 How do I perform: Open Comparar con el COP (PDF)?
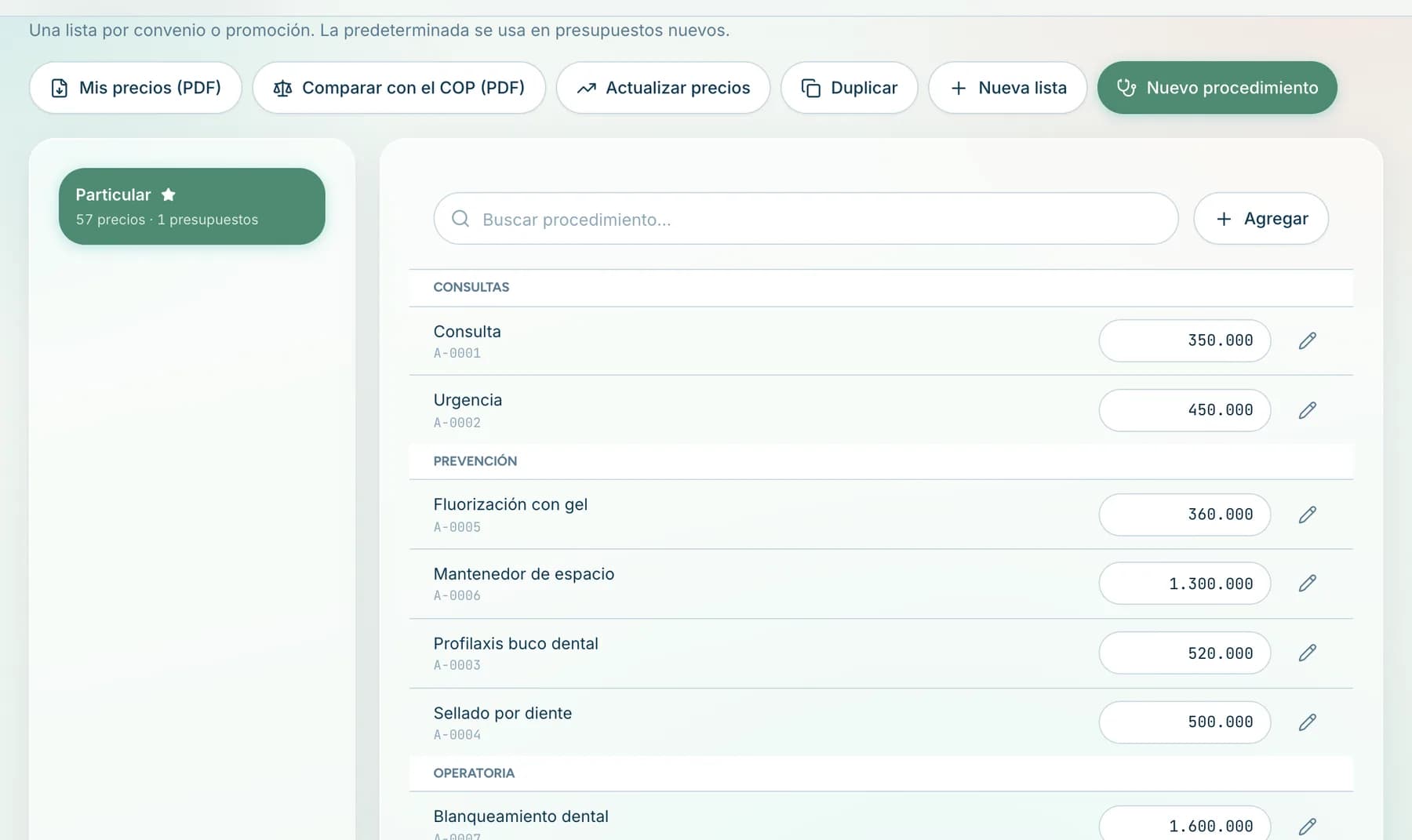(x=398, y=88)
